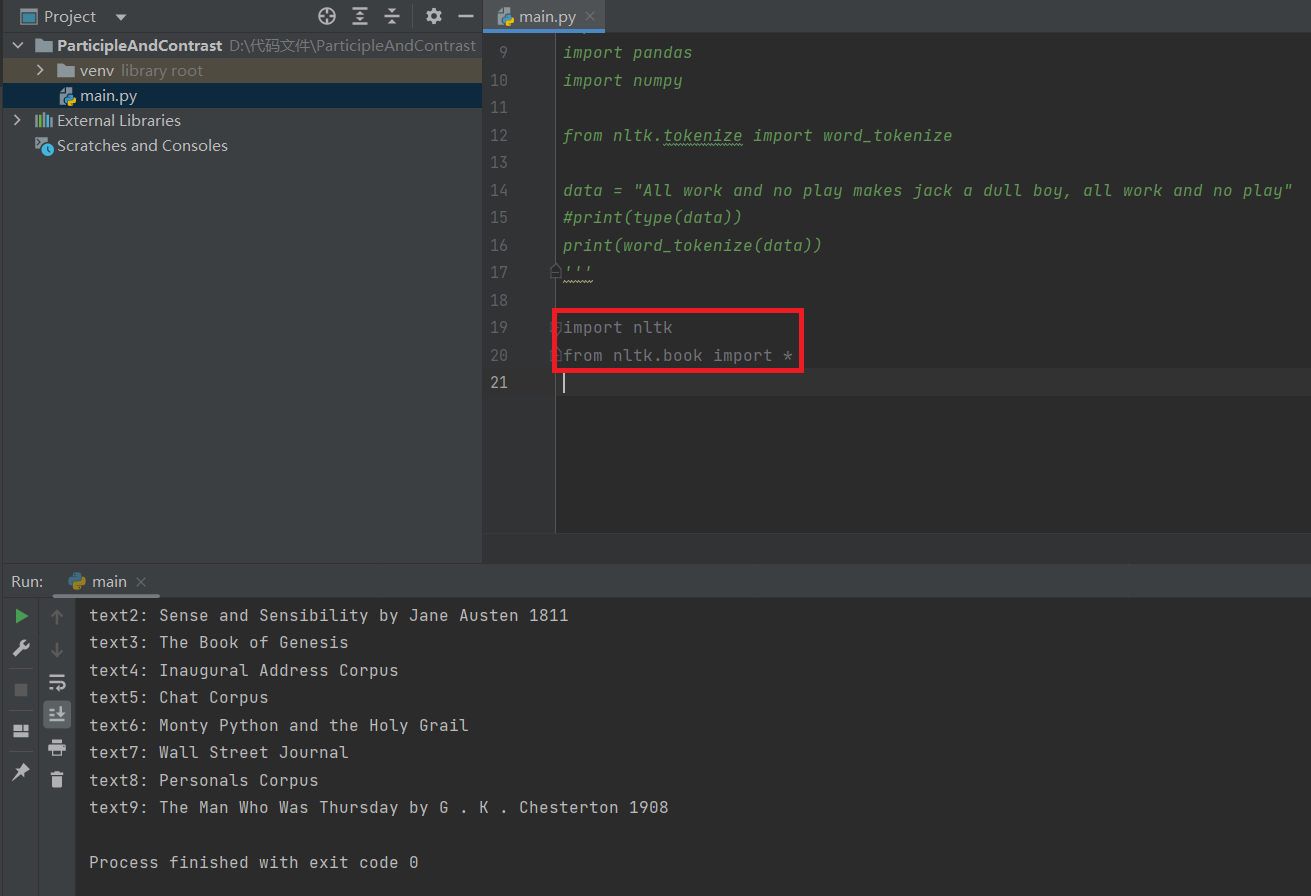Click the fold marker at line 17
1311x896 pixels.
[x=555, y=271]
